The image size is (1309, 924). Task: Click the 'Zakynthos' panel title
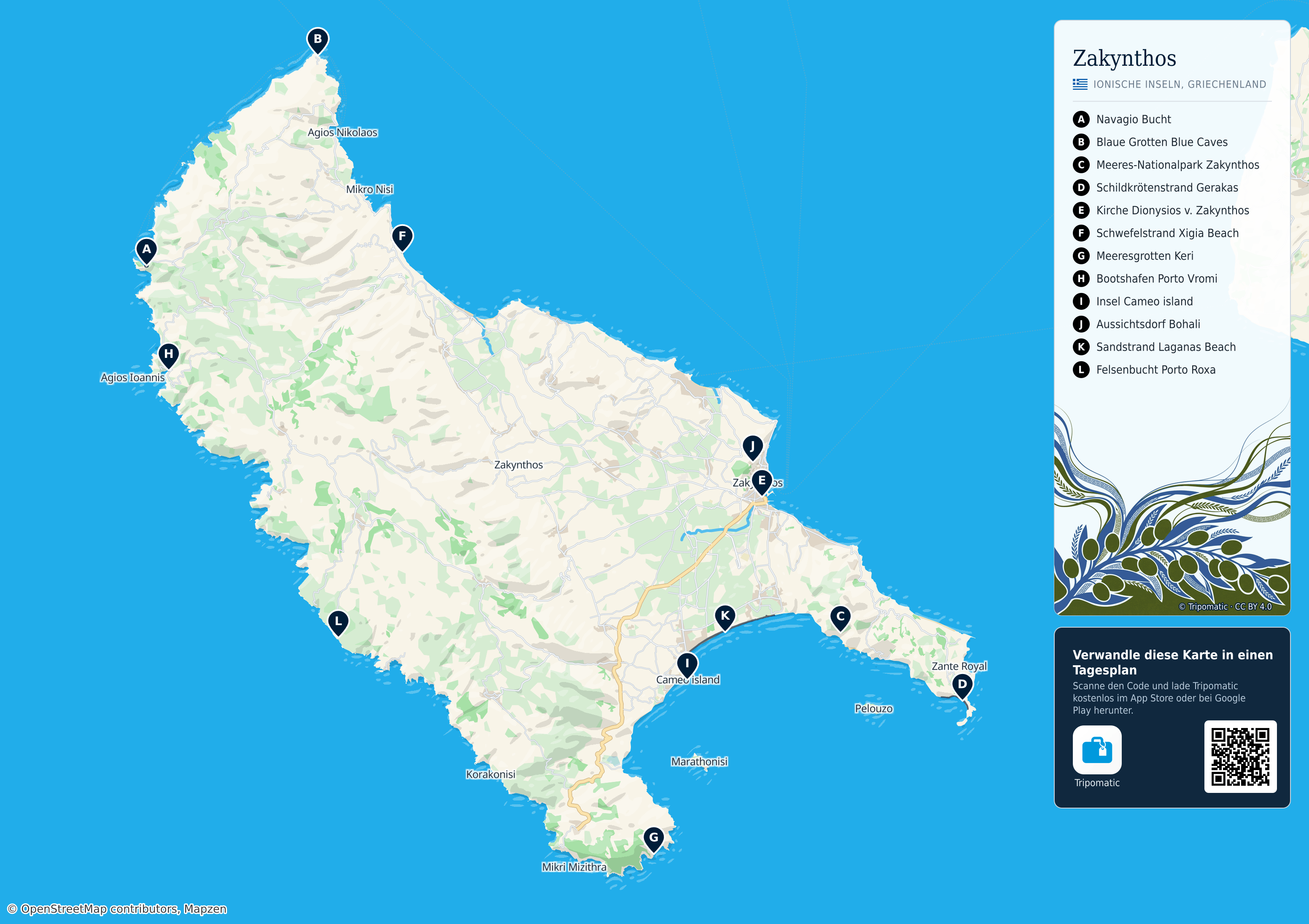coord(1124,59)
